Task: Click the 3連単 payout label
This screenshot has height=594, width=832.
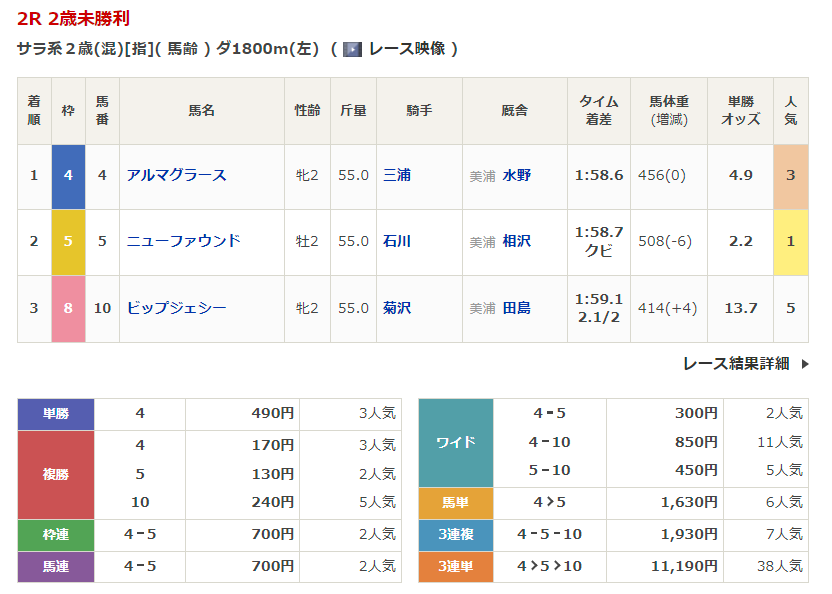Action: [455, 566]
